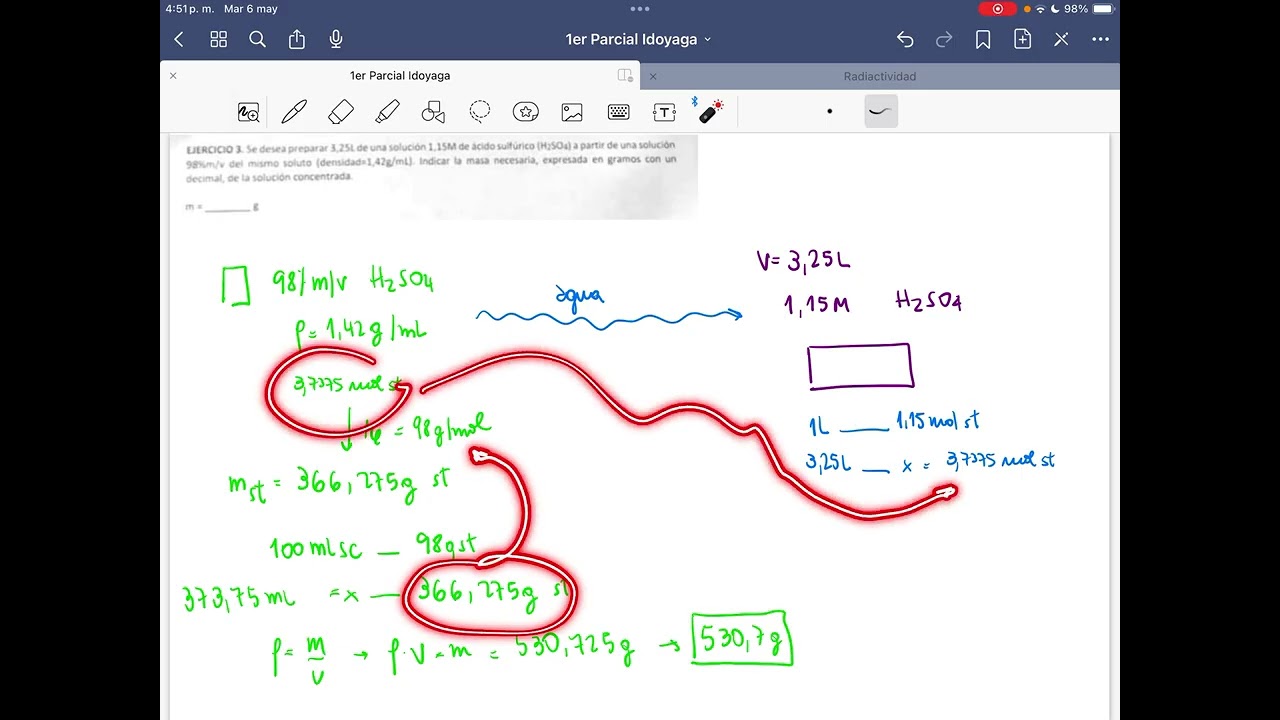The height and width of the screenshot is (720, 1280).
Task: Select the Eraser tool
Action: [341, 112]
